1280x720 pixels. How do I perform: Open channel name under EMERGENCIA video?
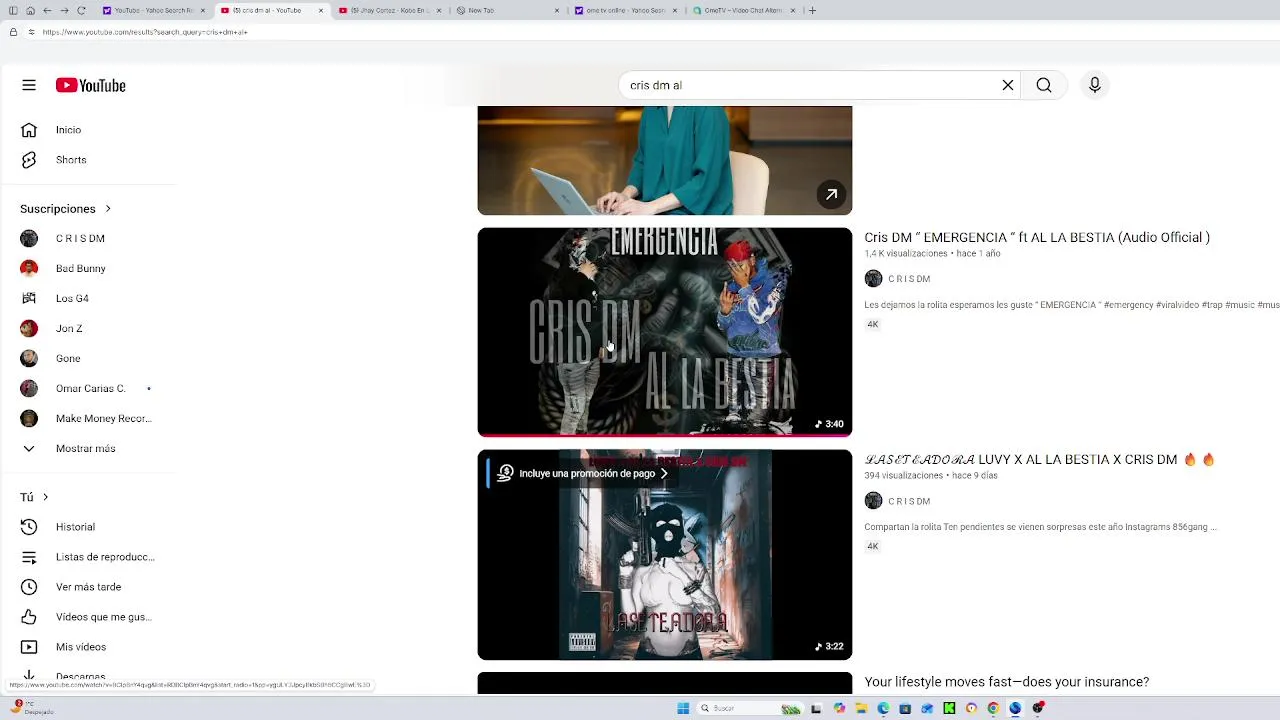(x=909, y=279)
